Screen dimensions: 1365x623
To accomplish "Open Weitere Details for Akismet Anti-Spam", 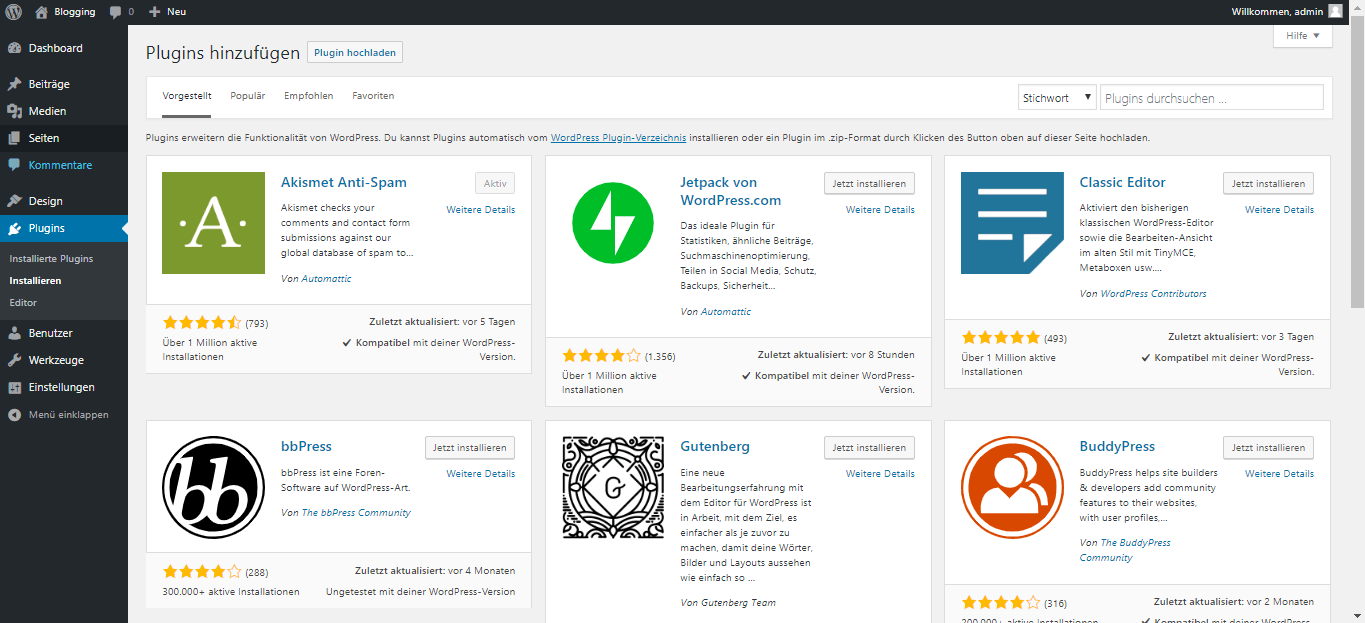I will click(x=481, y=210).
